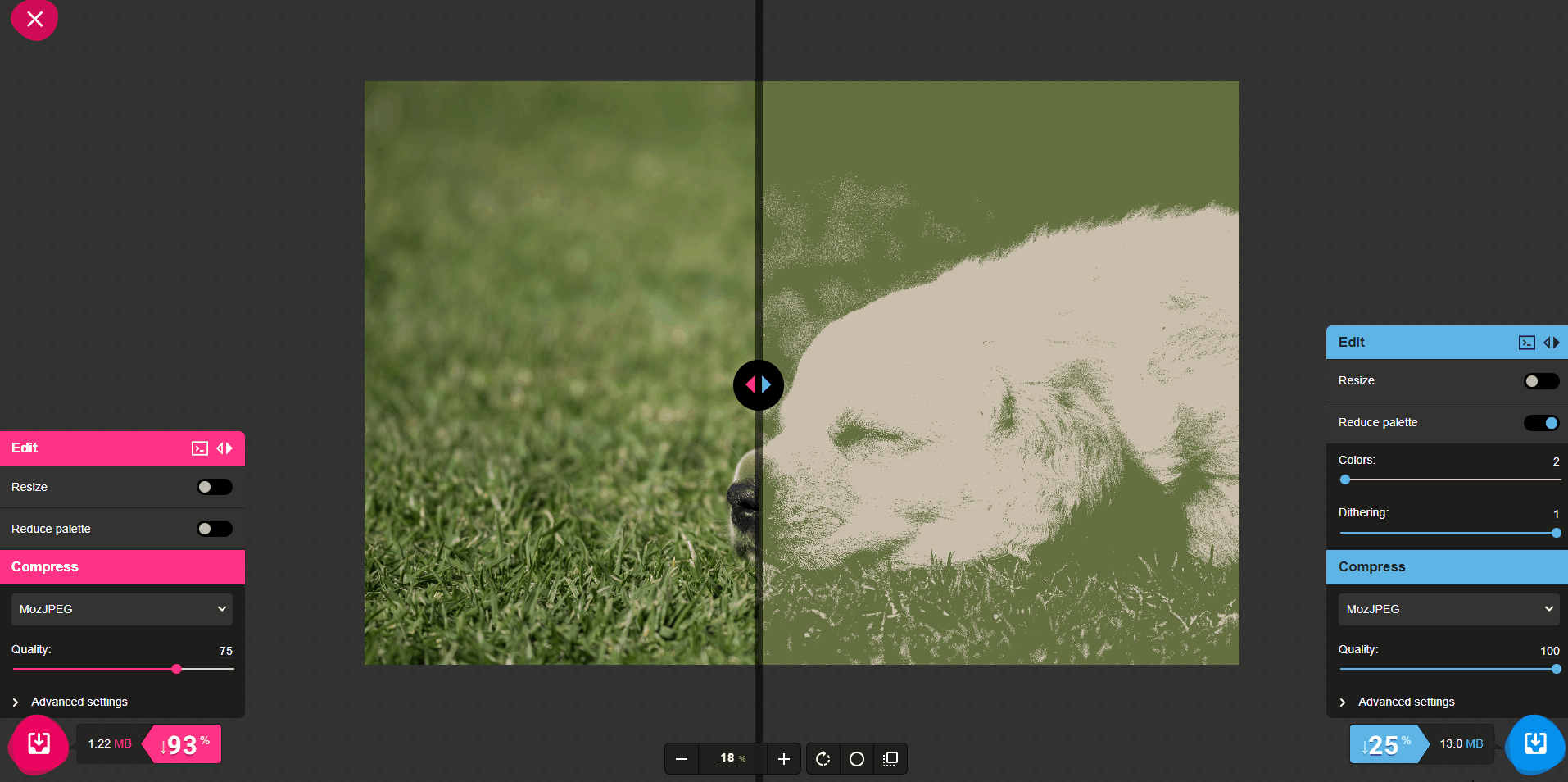Click the left pink Edit header

122,448
